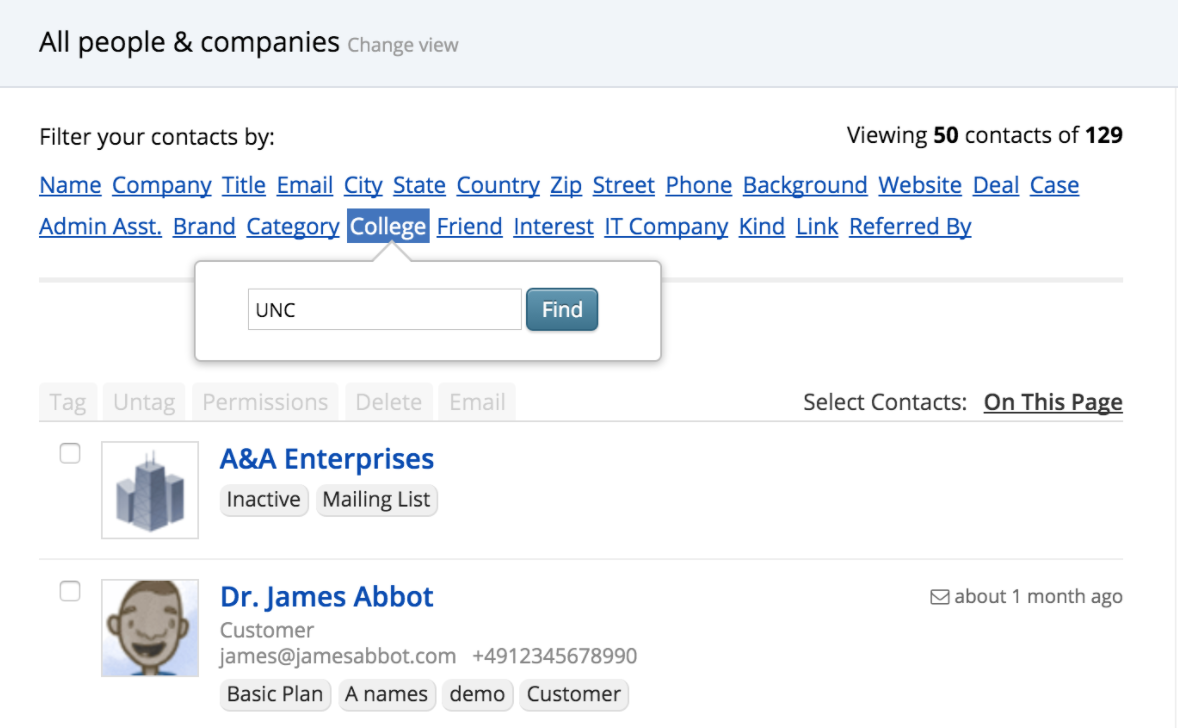Filter contacts by Background
This screenshot has height=728, width=1178.
(x=805, y=185)
